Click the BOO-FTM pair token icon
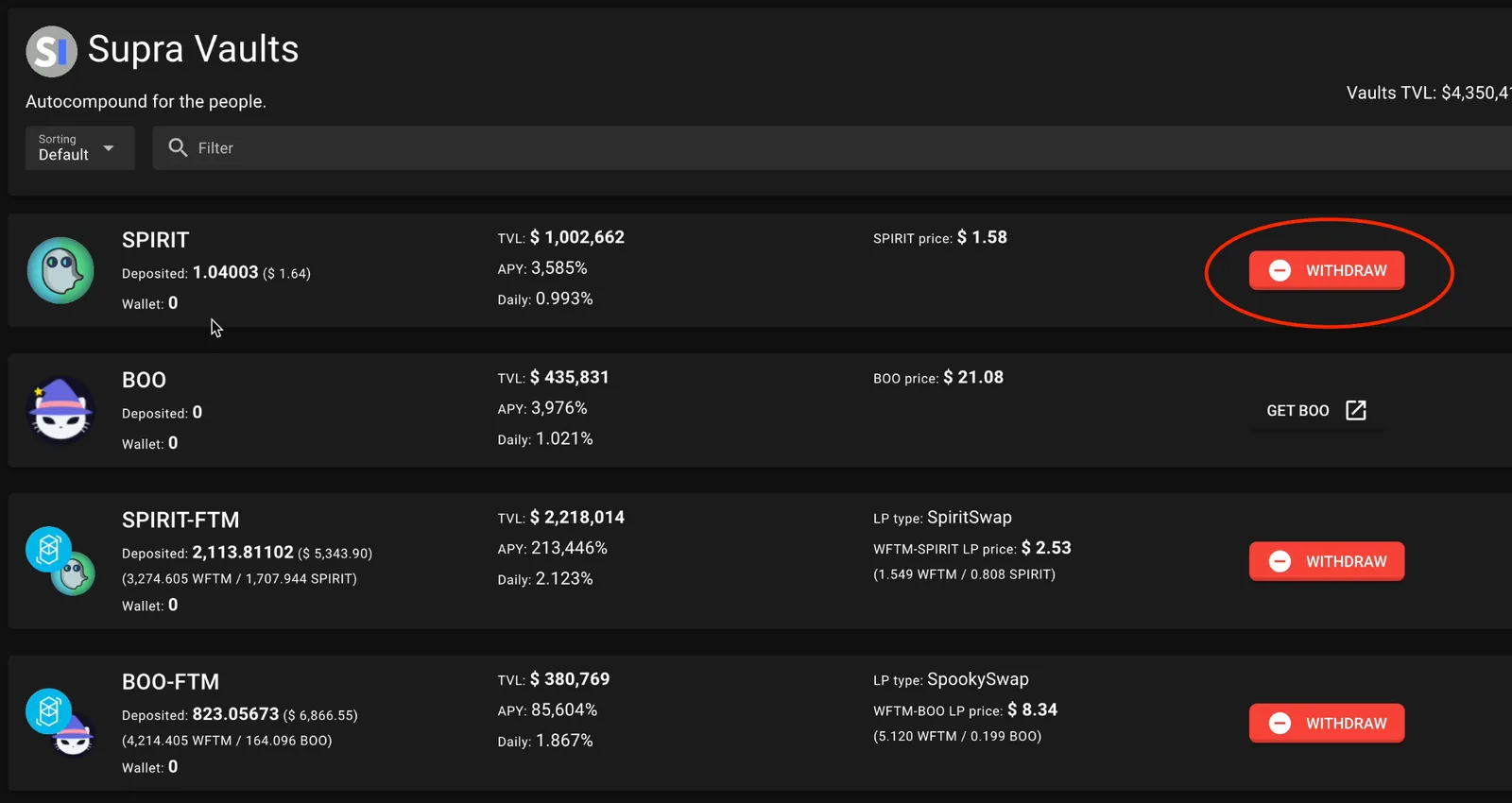This screenshot has height=803, width=1512. (60, 723)
